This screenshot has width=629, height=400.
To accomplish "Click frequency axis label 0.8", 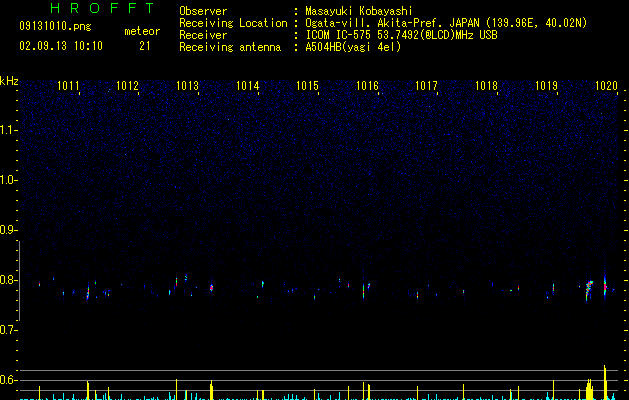I will 9,280.
